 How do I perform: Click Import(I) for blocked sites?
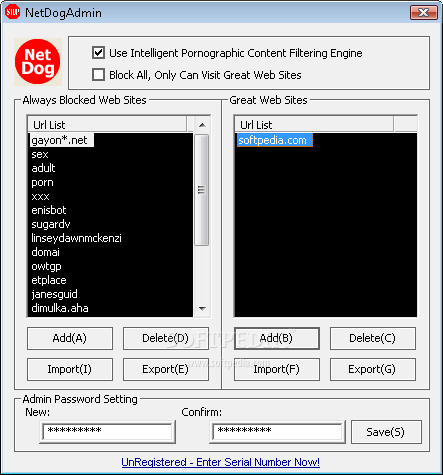click(70, 369)
